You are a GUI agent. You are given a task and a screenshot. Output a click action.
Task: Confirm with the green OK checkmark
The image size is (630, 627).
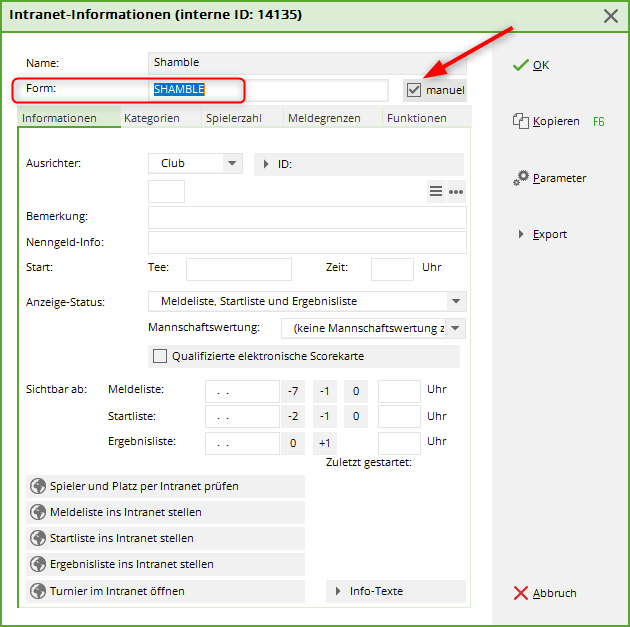pyautogui.click(x=520, y=65)
